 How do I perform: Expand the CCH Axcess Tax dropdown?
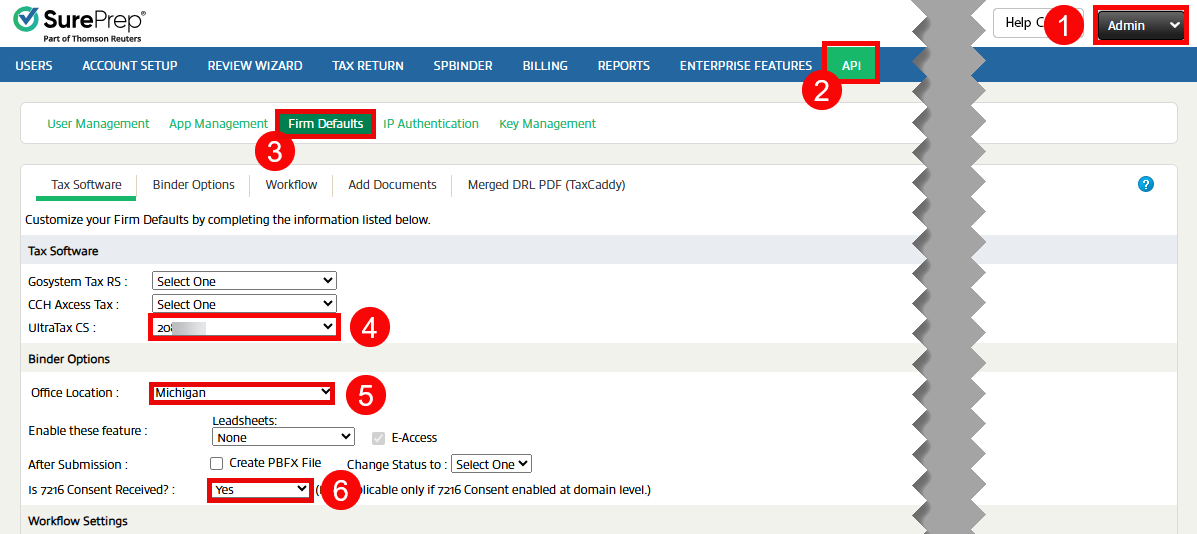tap(244, 304)
